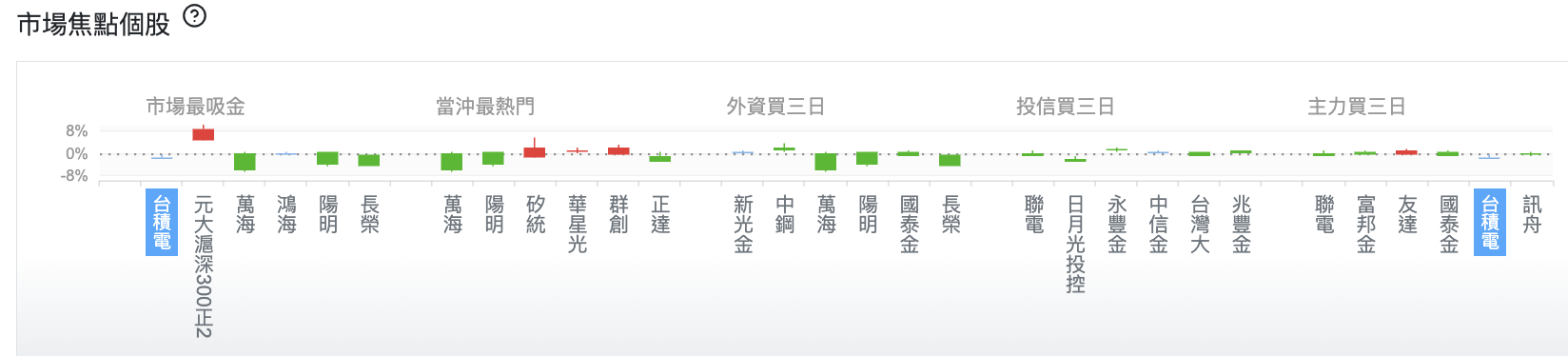Image resolution: width=1568 pixels, height=356 pixels.
Task: Open the 鴻海 stock label
Action: pos(286,214)
